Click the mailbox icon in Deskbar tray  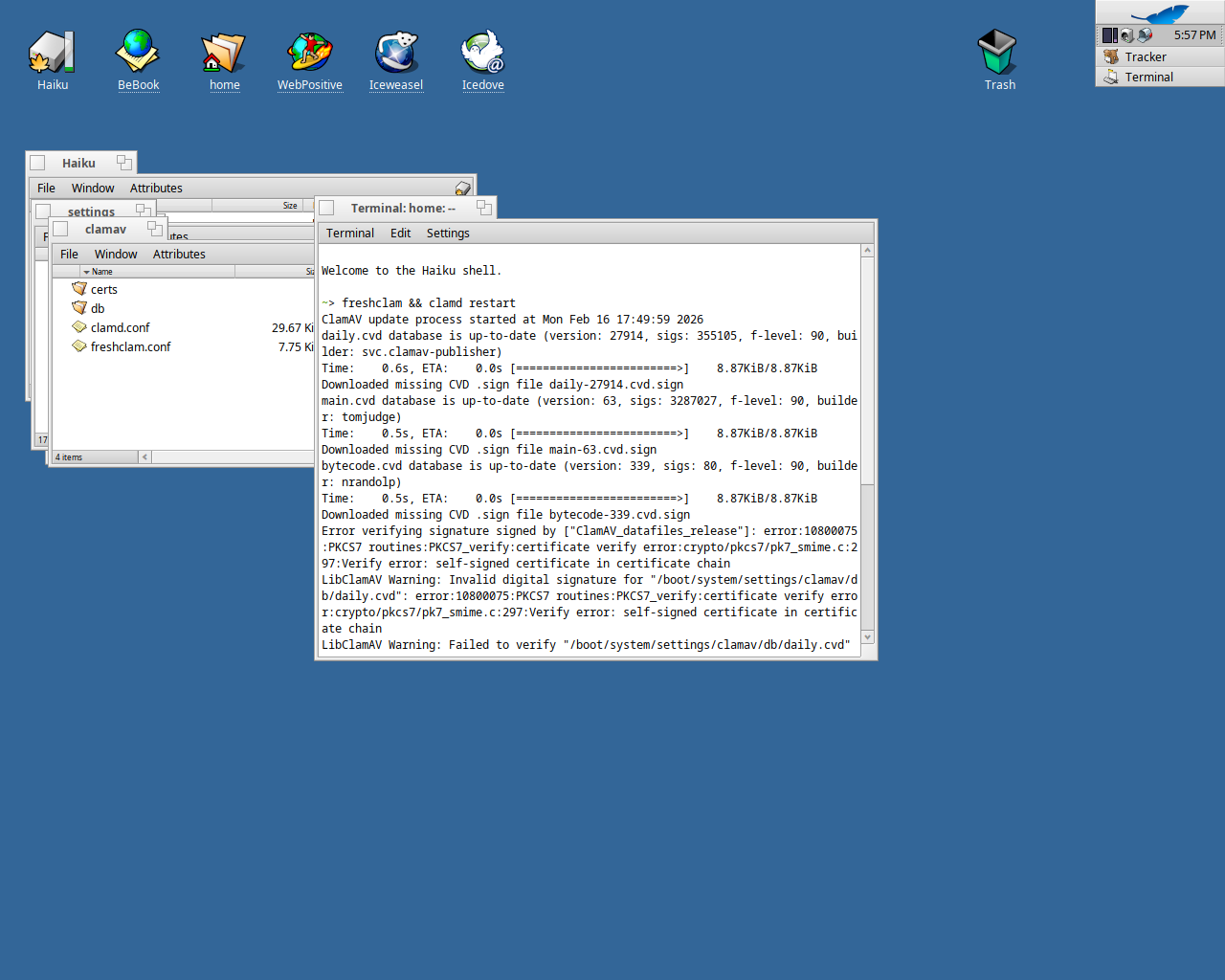1145,35
